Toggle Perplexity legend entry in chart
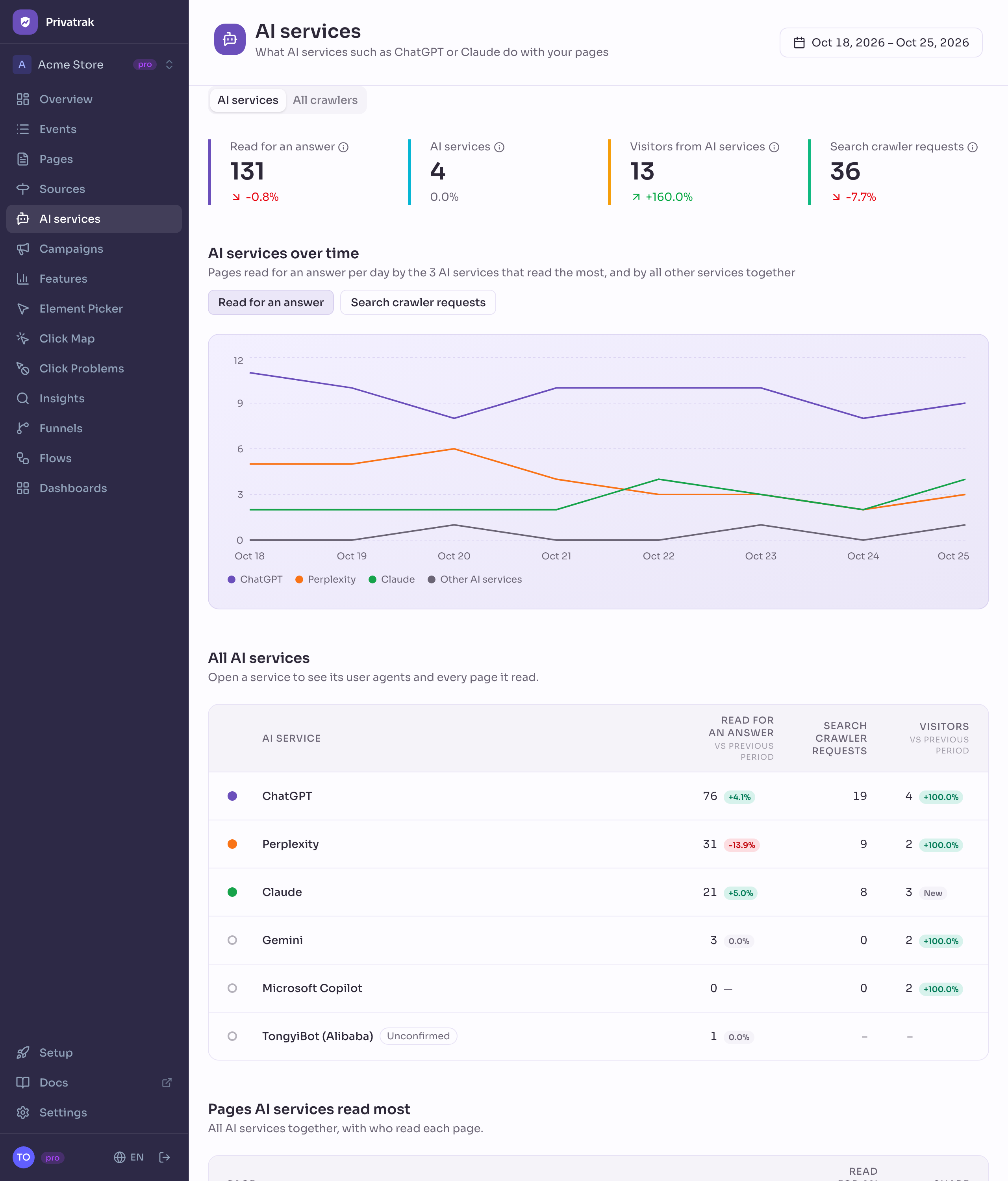This screenshot has width=1008, height=1181. click(325, 579)
